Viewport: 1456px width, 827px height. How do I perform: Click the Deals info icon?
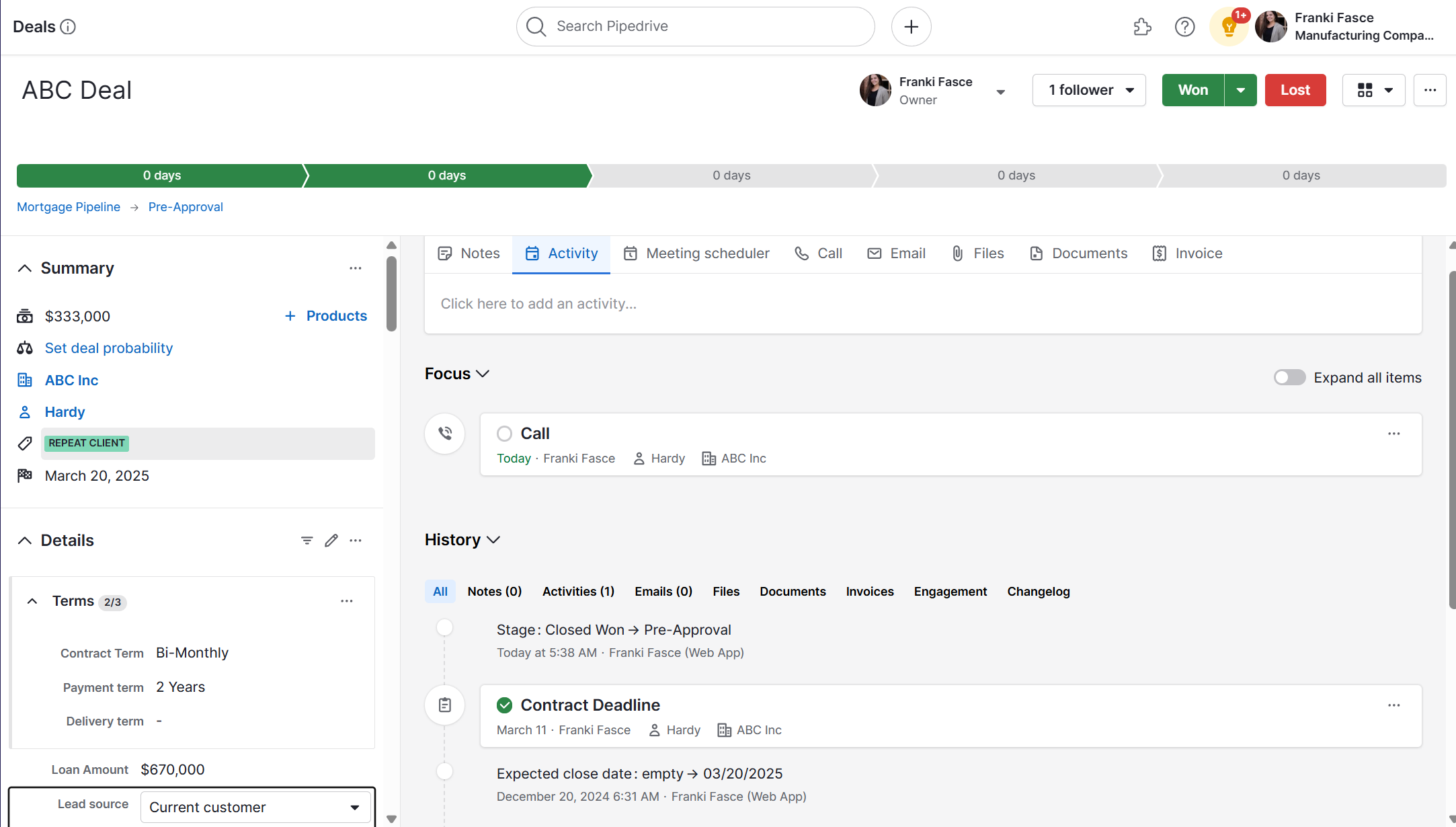[x=68, y=27]
